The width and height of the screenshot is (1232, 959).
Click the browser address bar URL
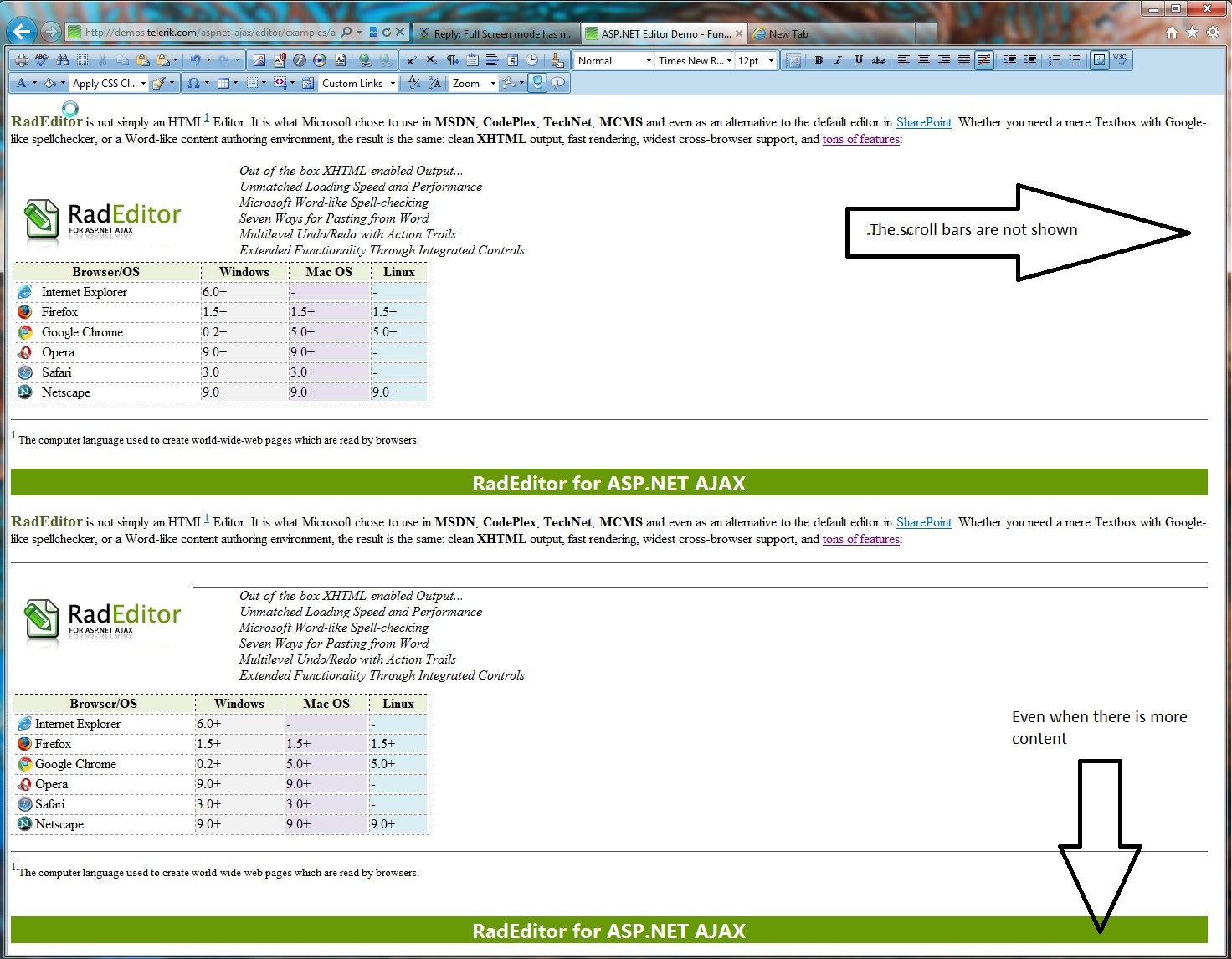pos(209,33)
